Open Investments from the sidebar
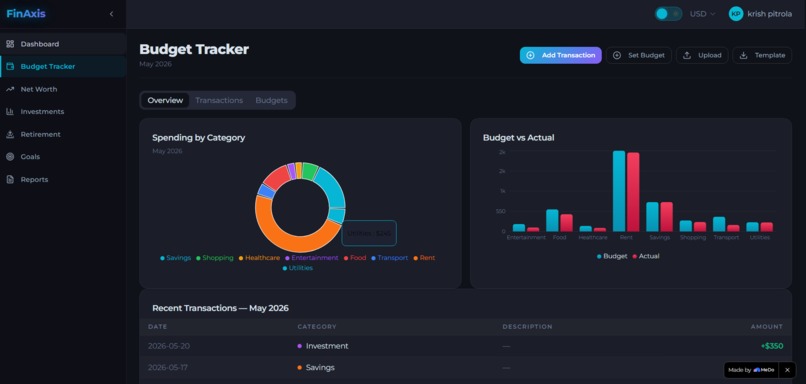Viewport: 806px width, 384px height. 63,112
